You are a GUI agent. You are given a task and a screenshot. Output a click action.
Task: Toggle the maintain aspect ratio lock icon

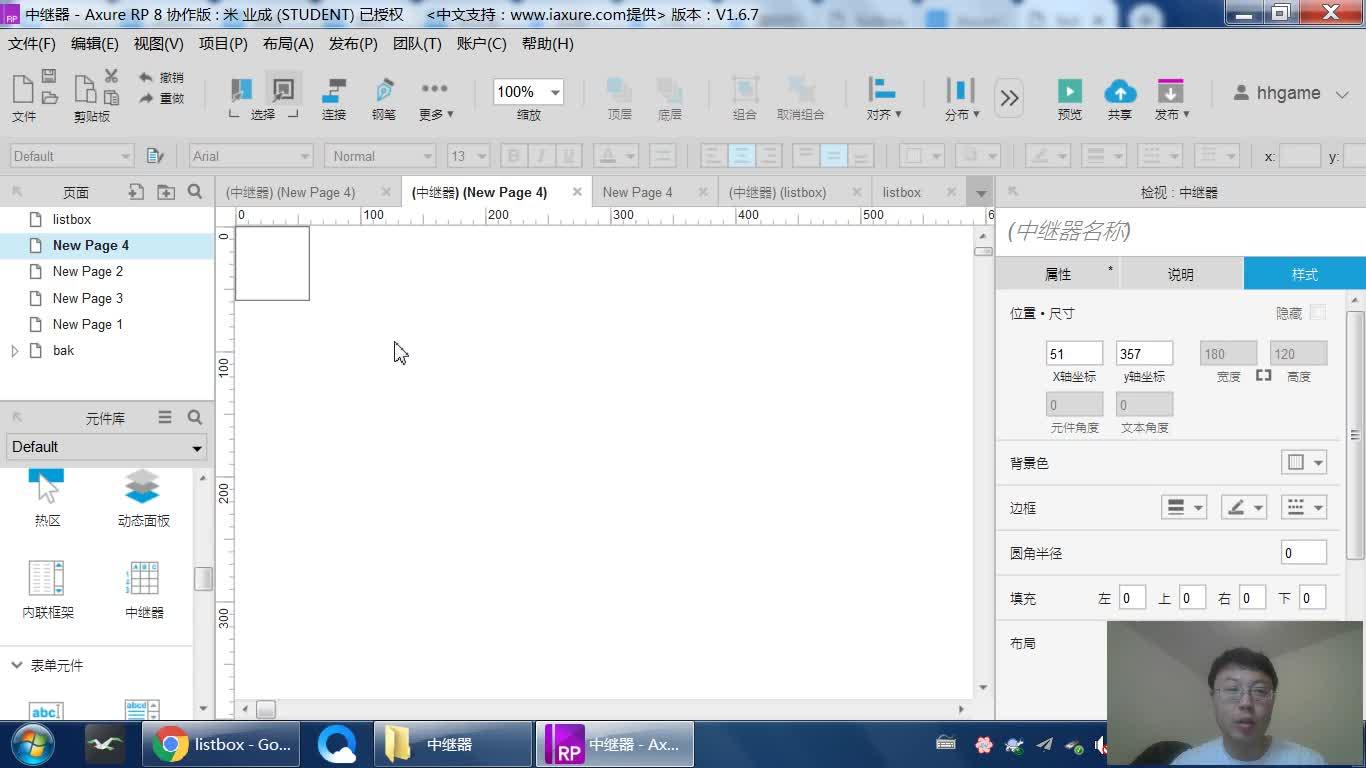click(x=1263, y=375)
